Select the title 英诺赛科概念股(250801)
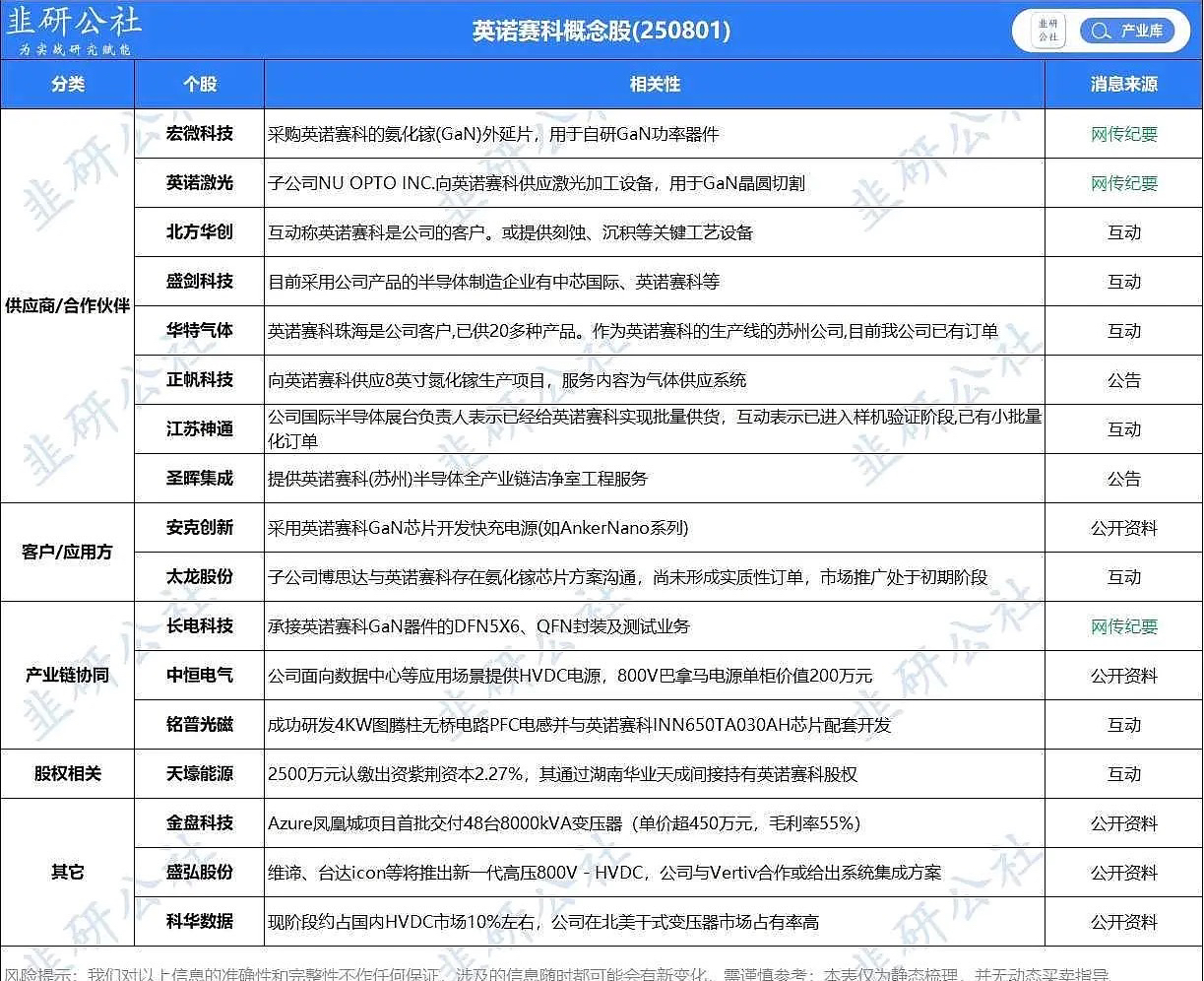Viewport: 1204px width, 981px height. 601,31
